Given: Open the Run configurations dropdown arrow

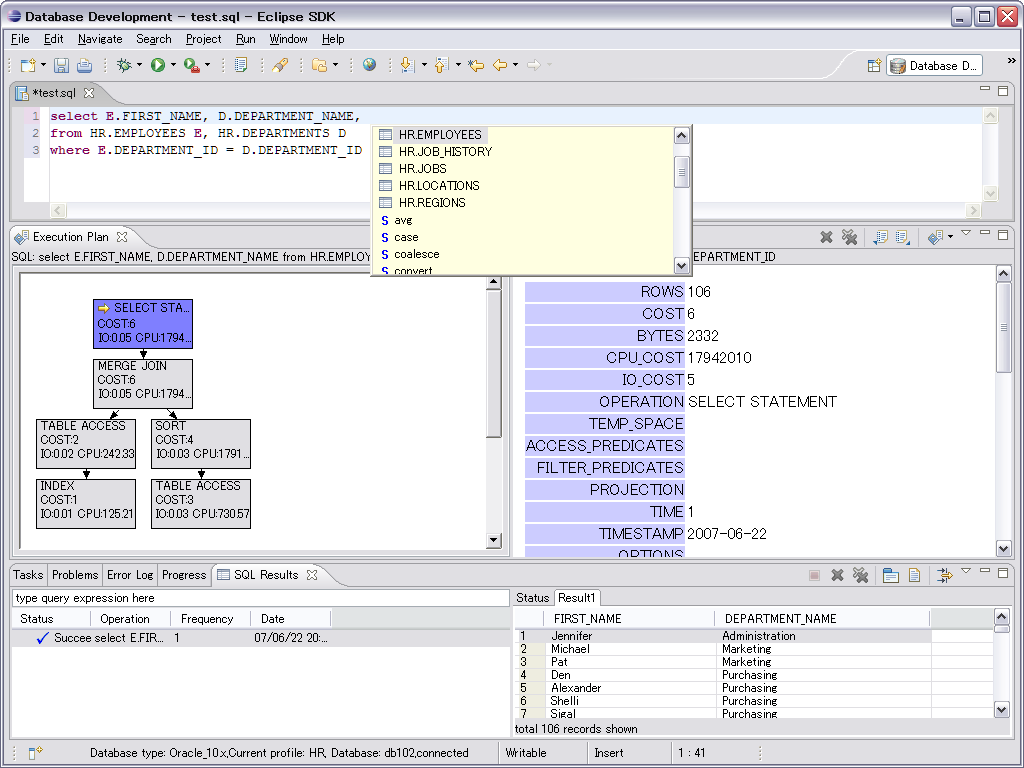Looking at the screenshot, I should (x=173, y=65).
